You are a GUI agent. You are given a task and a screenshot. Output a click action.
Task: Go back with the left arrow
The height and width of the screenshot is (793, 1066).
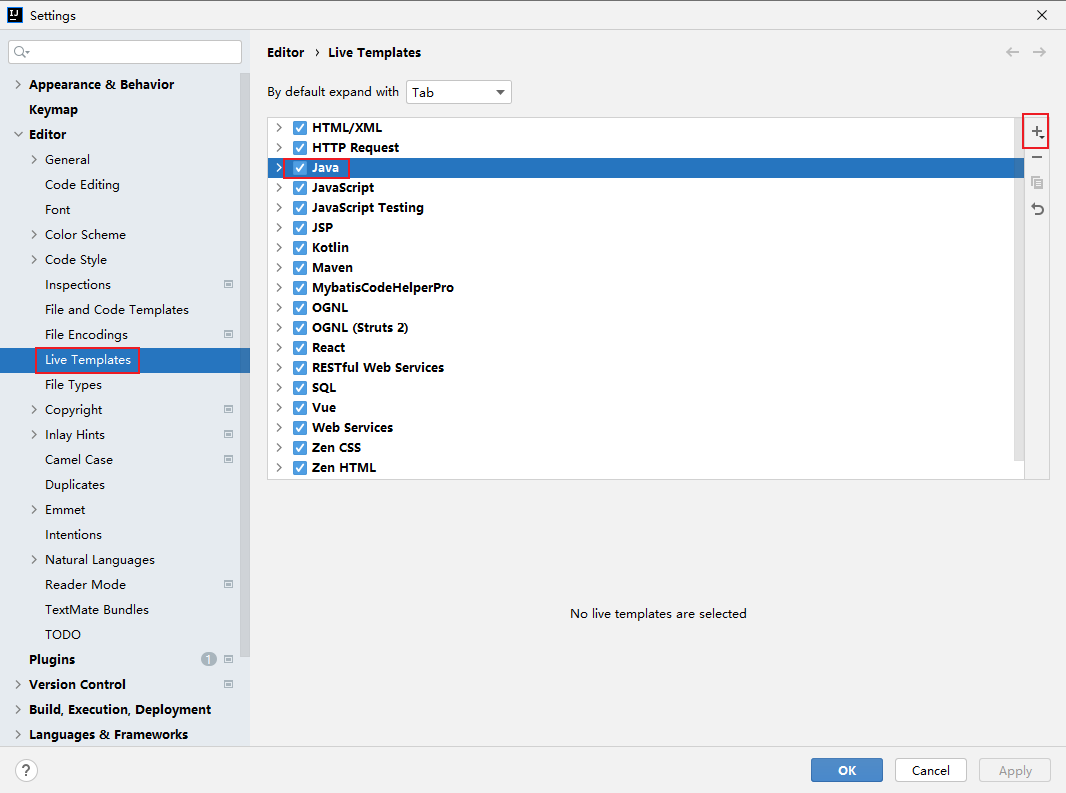point(1012,52)
